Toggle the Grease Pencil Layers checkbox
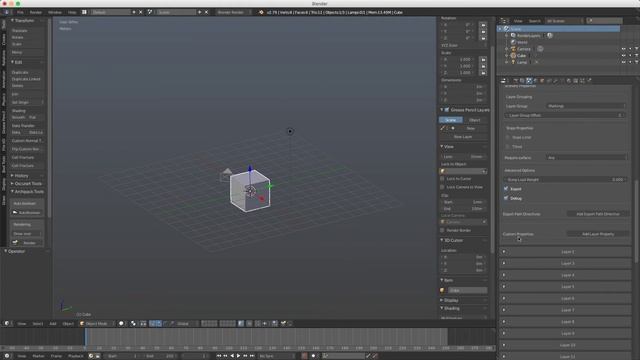This screenshot has width=640, height=360. click(447, 110)
